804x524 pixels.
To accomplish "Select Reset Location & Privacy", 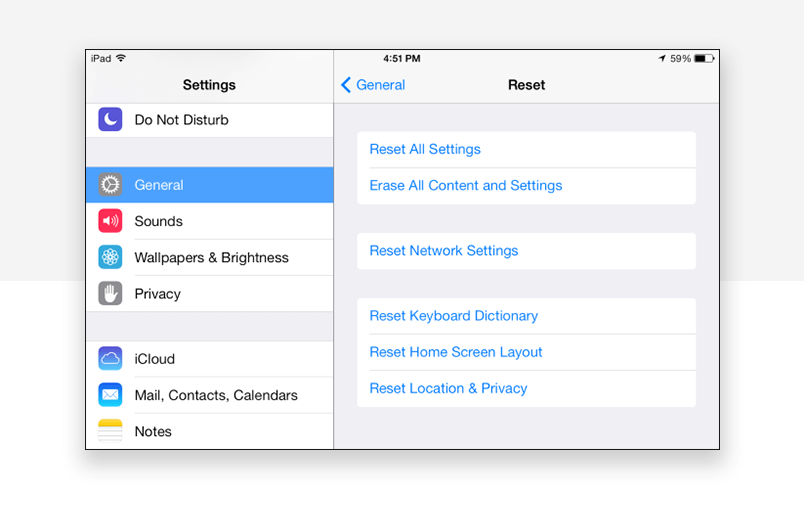I will (x=527, y=389).
